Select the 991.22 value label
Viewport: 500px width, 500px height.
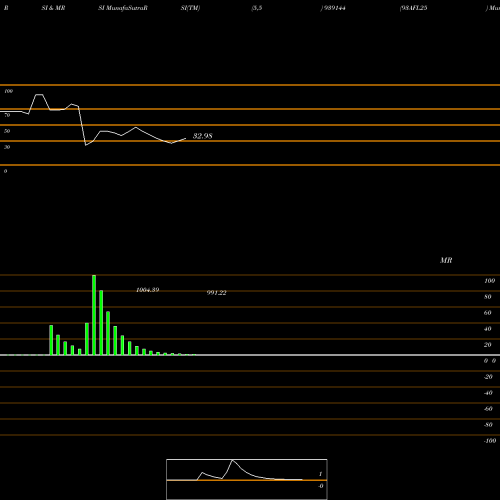[x=217, y=293]
